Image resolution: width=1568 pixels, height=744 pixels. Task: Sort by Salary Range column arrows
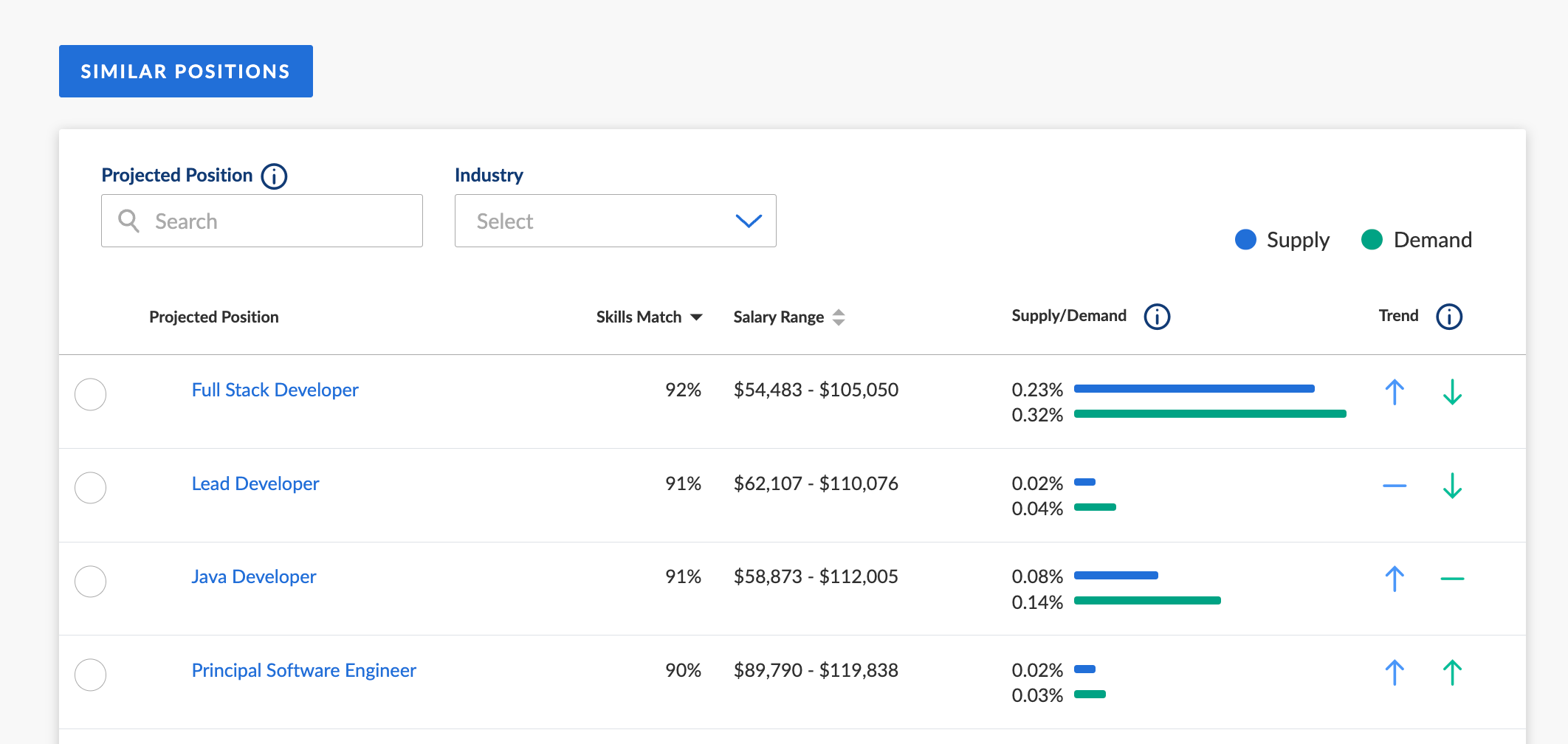tap(839, 317)
